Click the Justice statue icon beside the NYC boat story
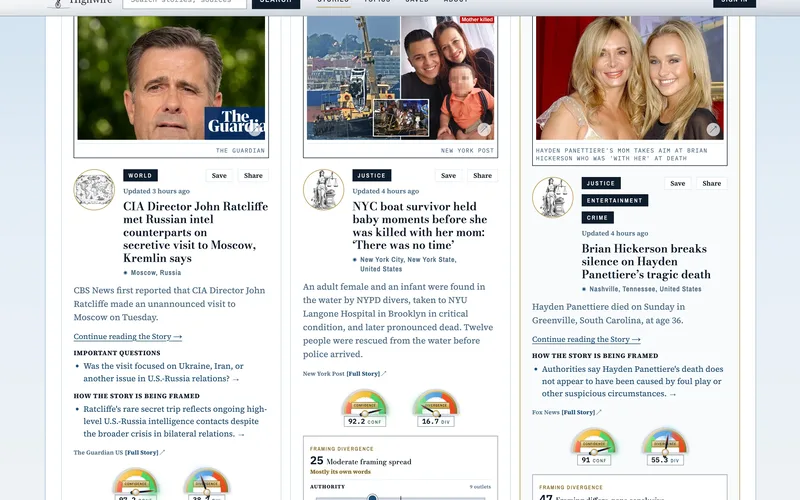Viewport: 800px width, 500px height. pyautogui.click(x=323, y=189)
